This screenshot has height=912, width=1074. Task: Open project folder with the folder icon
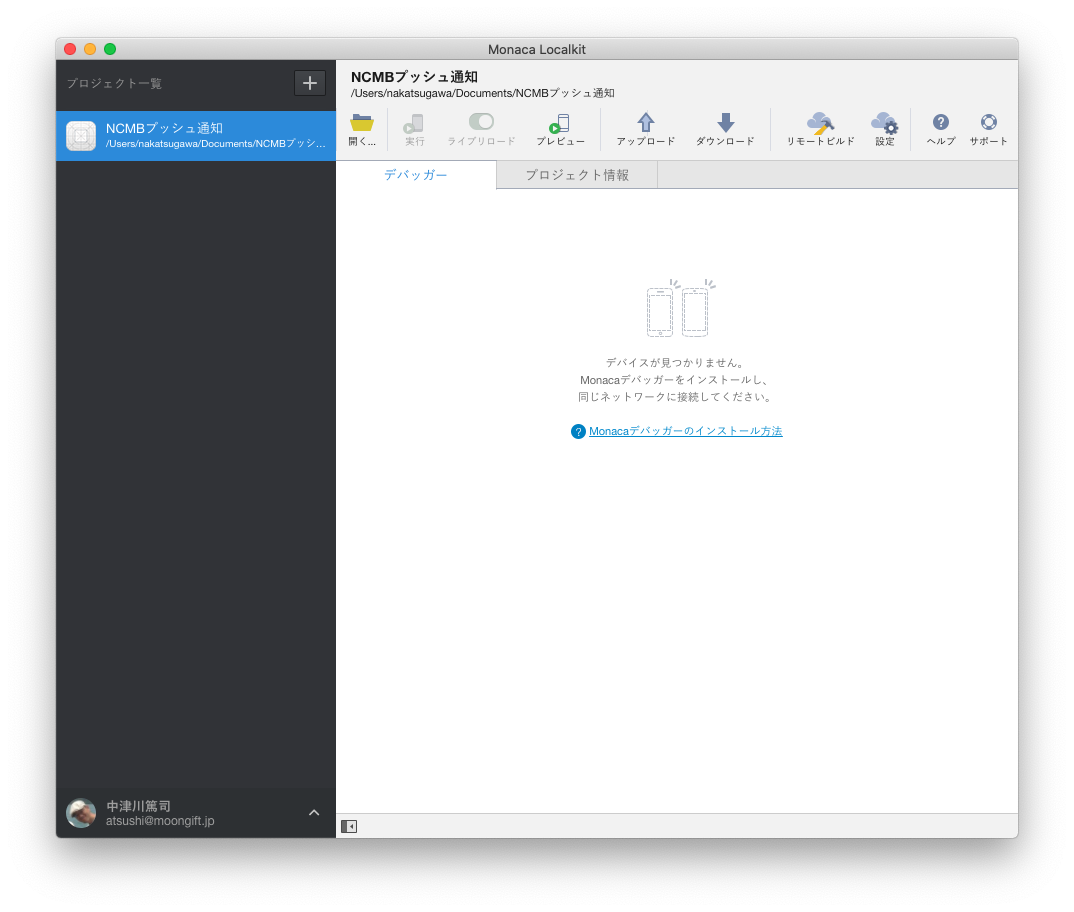[362, 123]
